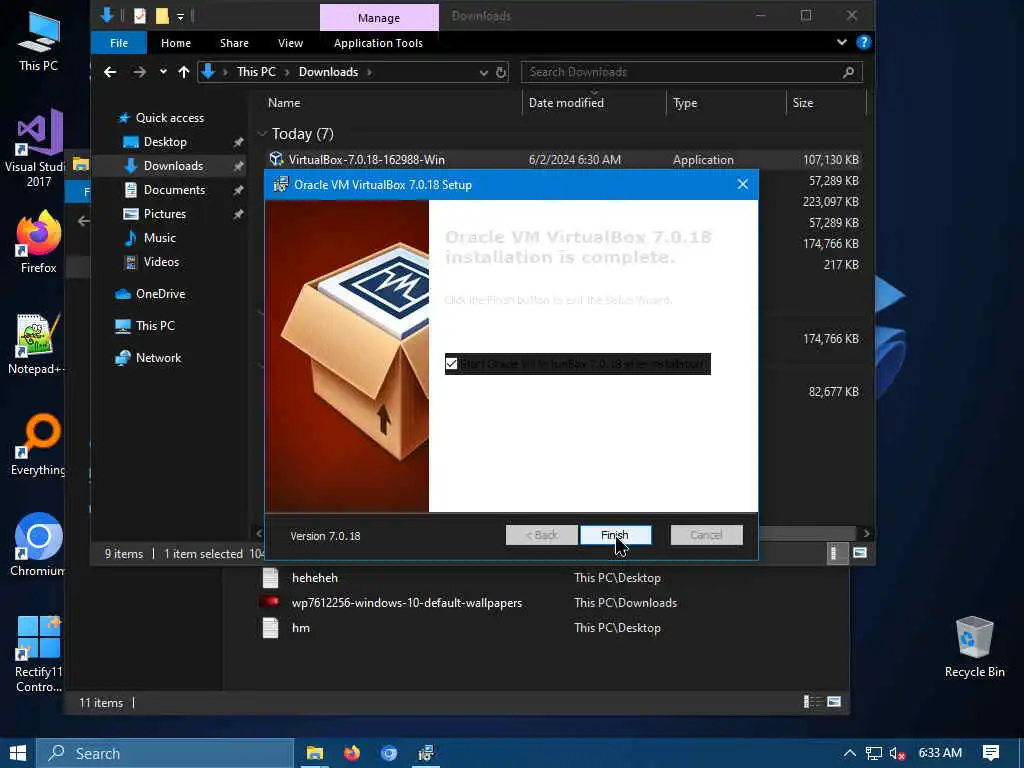This screenshot has width=1024, height=768.
Task: Switch back window to large icons view
Action: (834, 702)
